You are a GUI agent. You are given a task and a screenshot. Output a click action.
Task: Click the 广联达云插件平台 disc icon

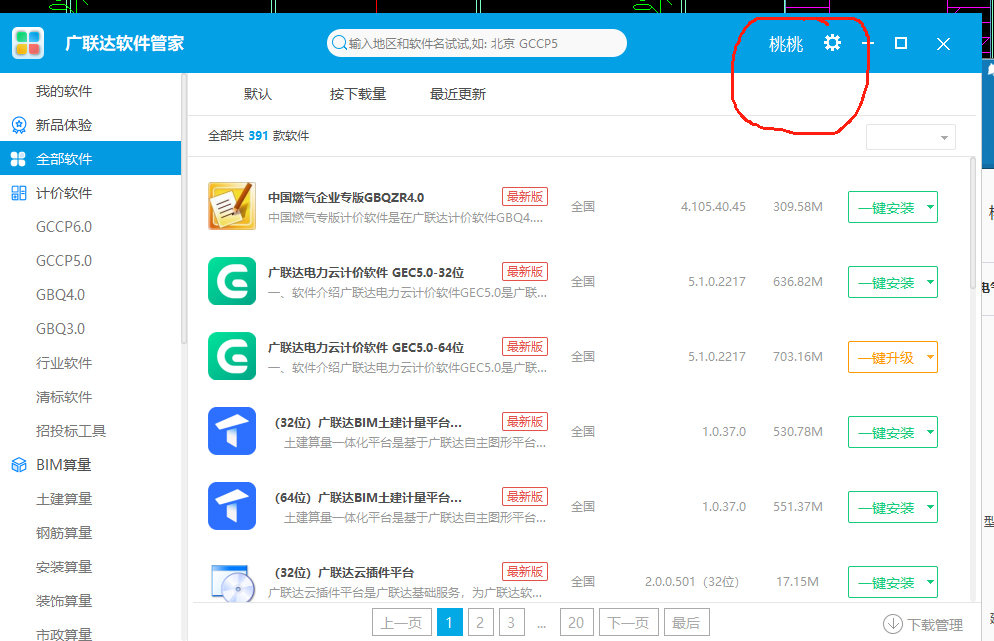coord(232,582)
